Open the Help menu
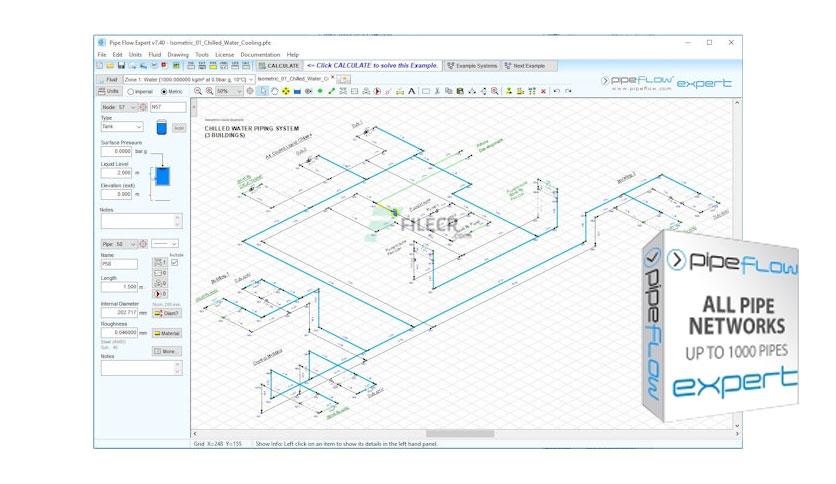 point(293,54)
